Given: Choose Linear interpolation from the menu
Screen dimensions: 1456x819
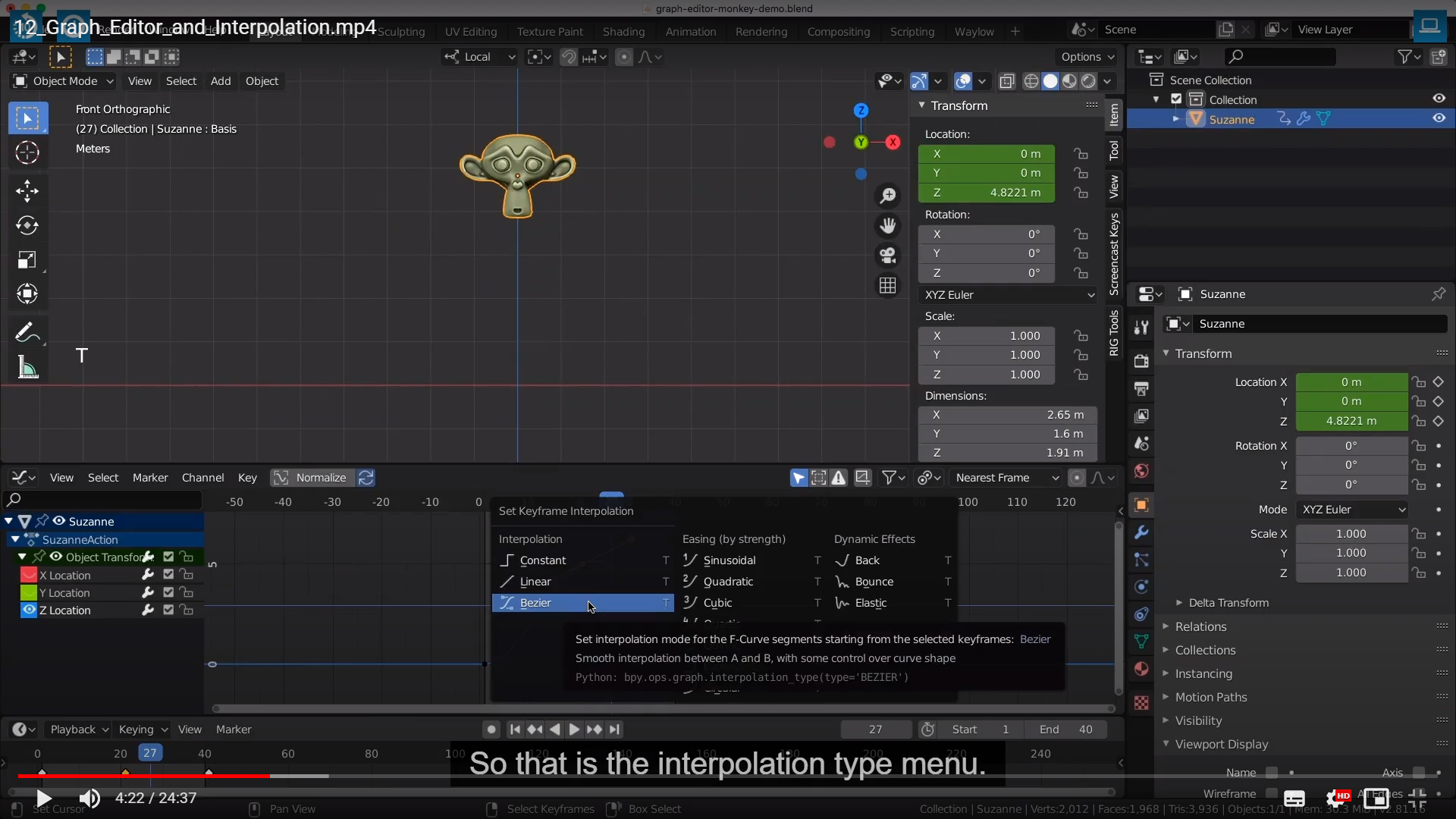Looking at the screenshot, I should point(535,582).
